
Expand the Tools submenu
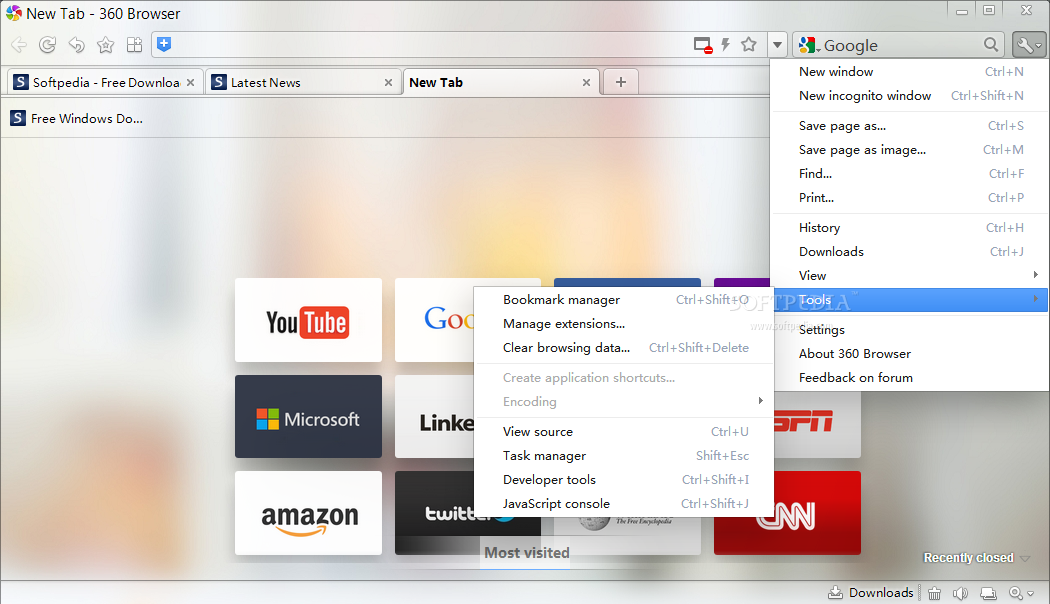911,300
